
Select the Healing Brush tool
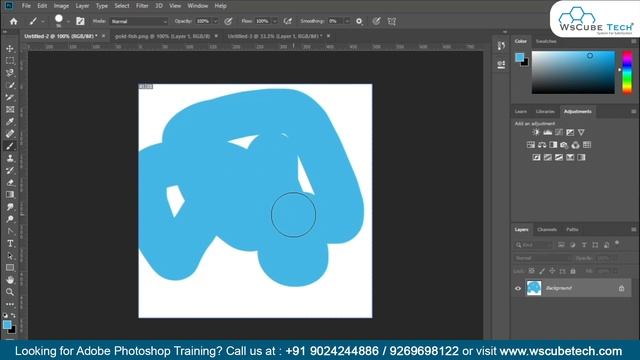(x=10, y=134)
